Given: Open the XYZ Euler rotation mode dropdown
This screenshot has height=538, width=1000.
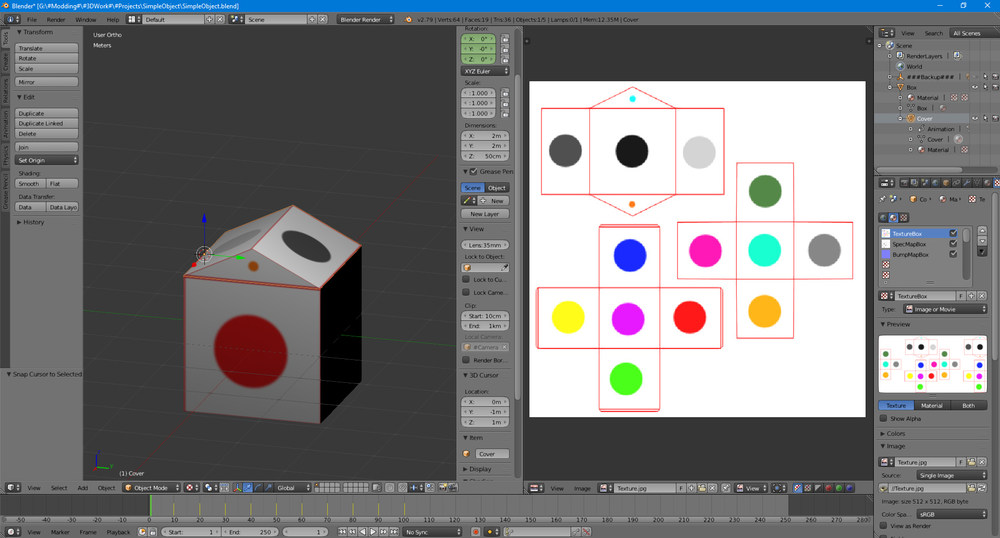Looking at the screenshot, I should click(x=485, y=71).
